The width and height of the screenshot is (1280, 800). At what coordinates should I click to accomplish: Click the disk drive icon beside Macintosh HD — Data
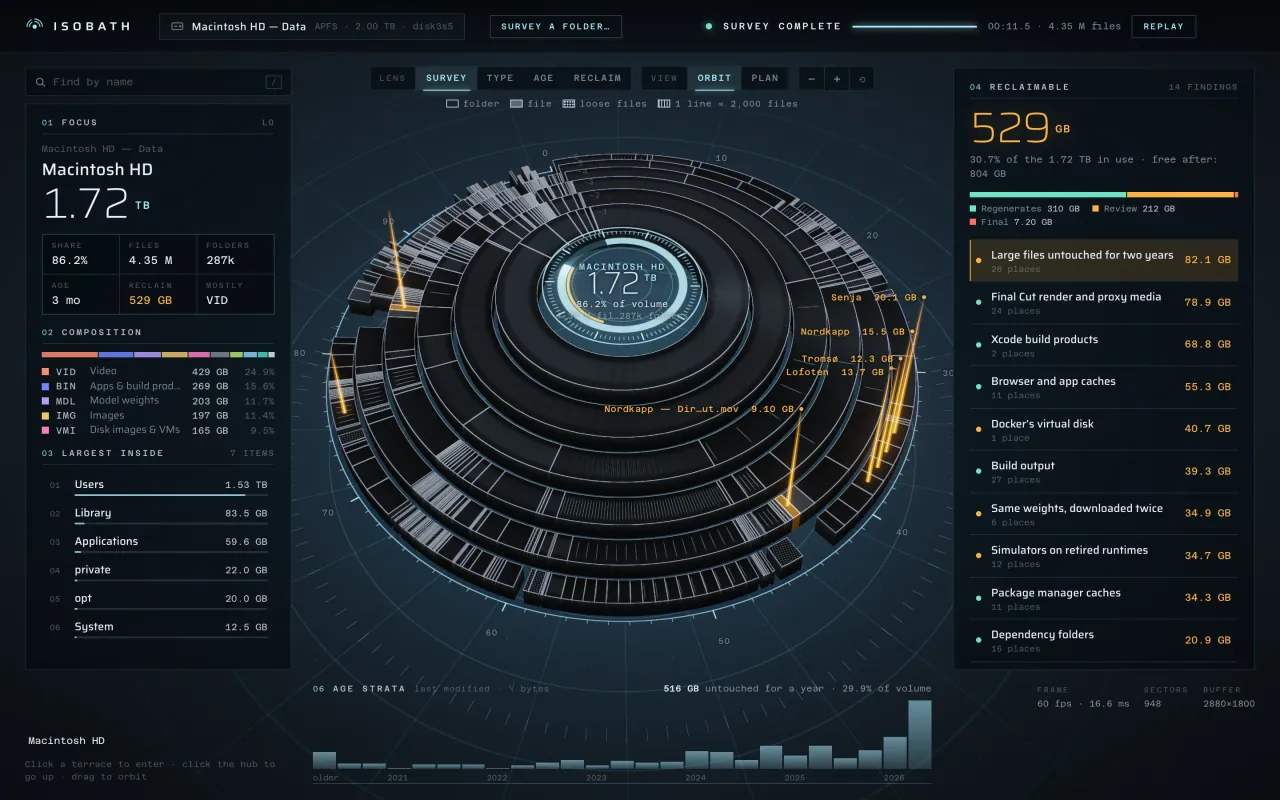(x=177, y=27)
